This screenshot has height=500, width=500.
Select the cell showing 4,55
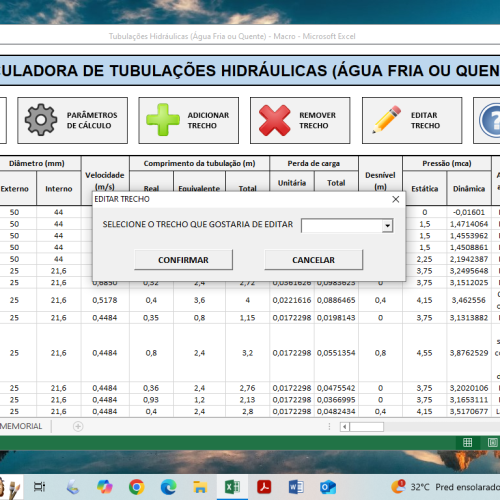coord(425,353)
